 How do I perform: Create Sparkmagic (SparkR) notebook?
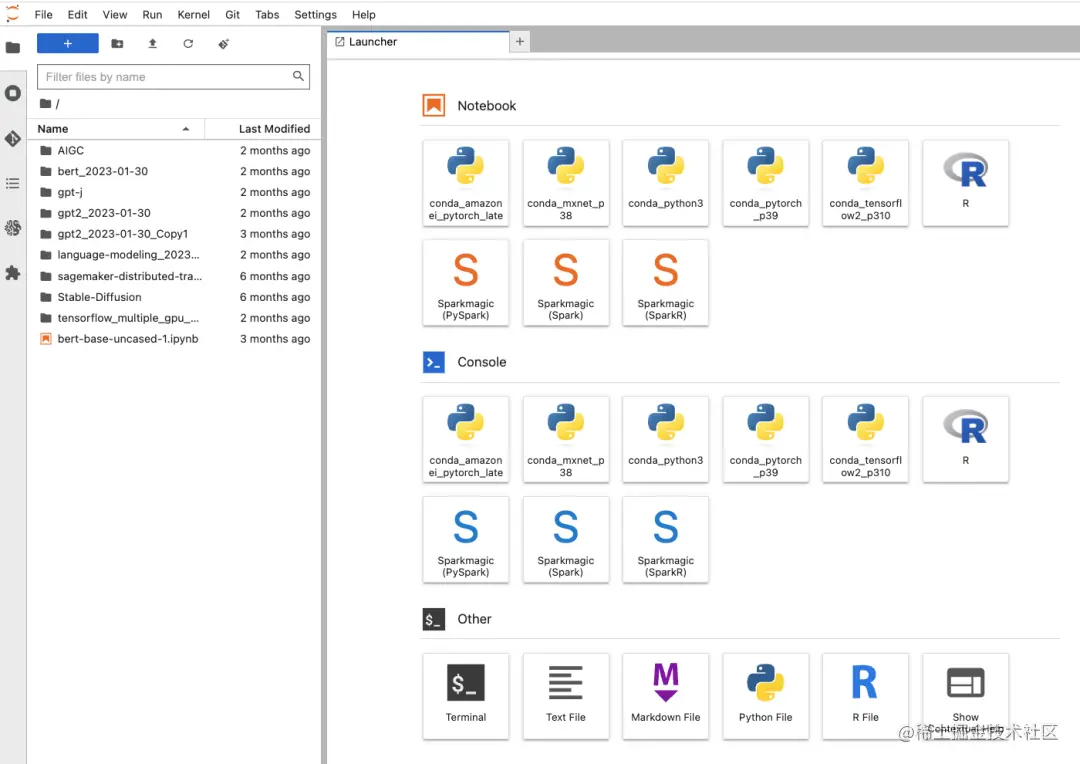(665, 283)
